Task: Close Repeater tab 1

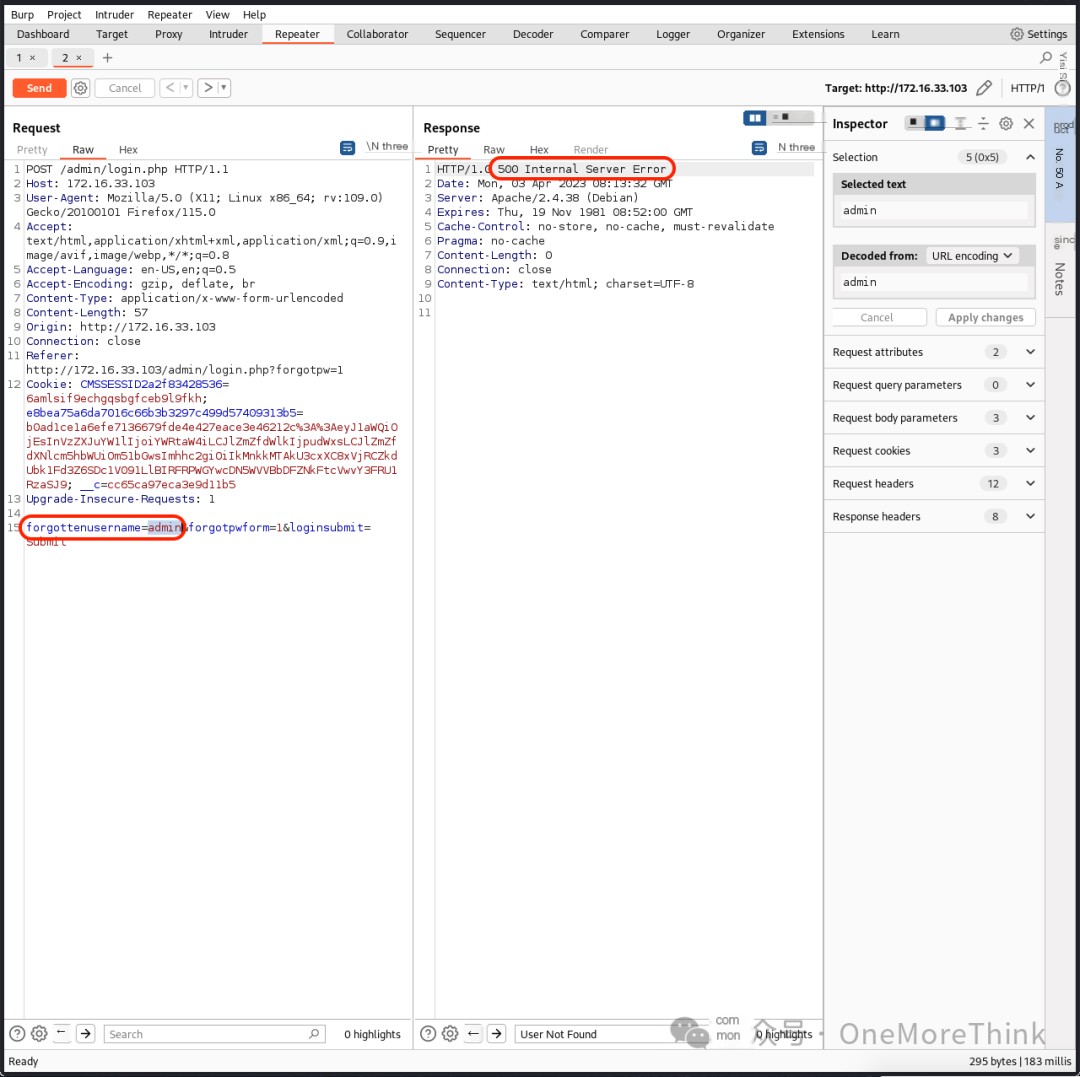Action: tap(32, 58)
